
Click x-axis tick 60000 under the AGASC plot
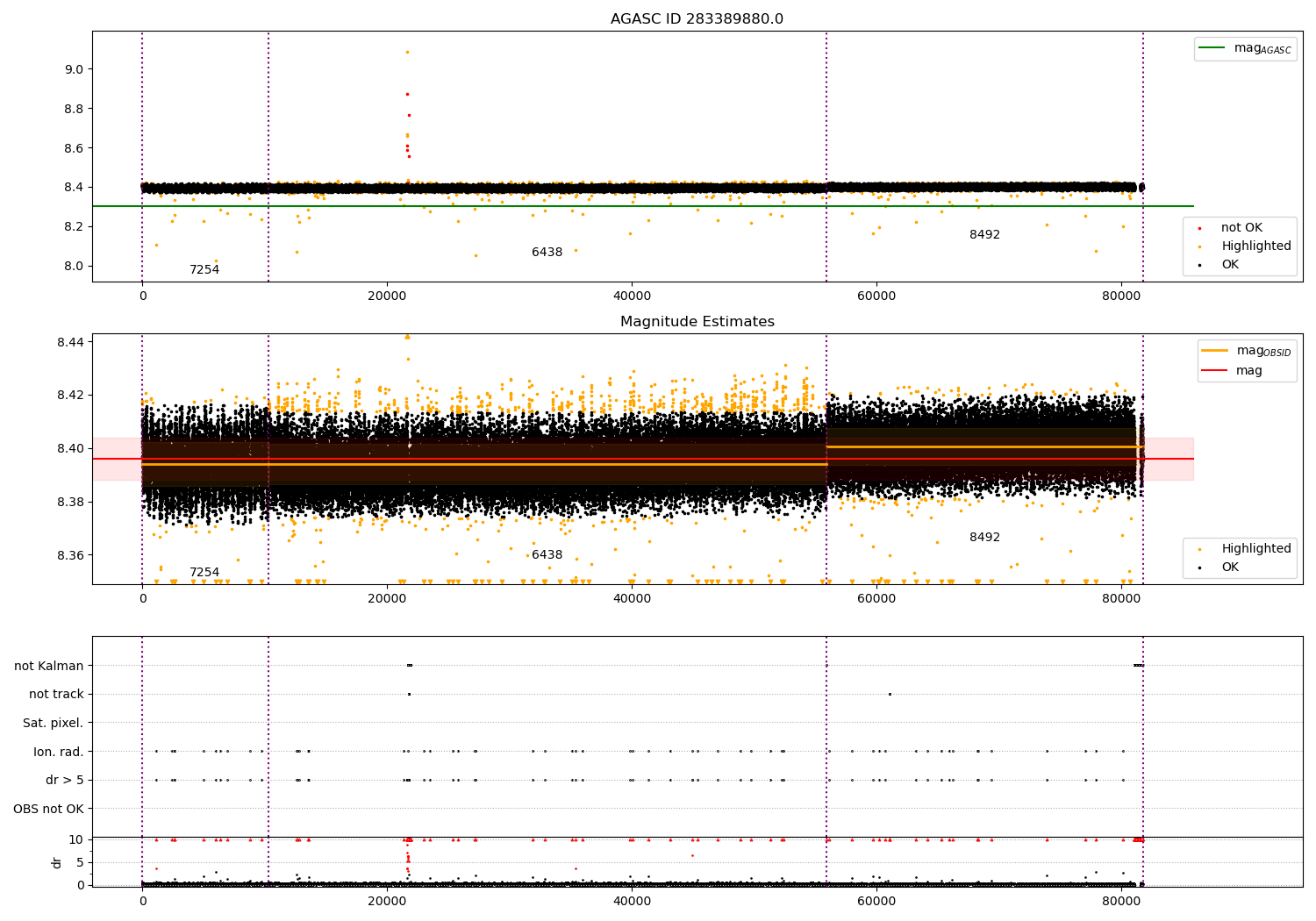(x=876, y=296)
